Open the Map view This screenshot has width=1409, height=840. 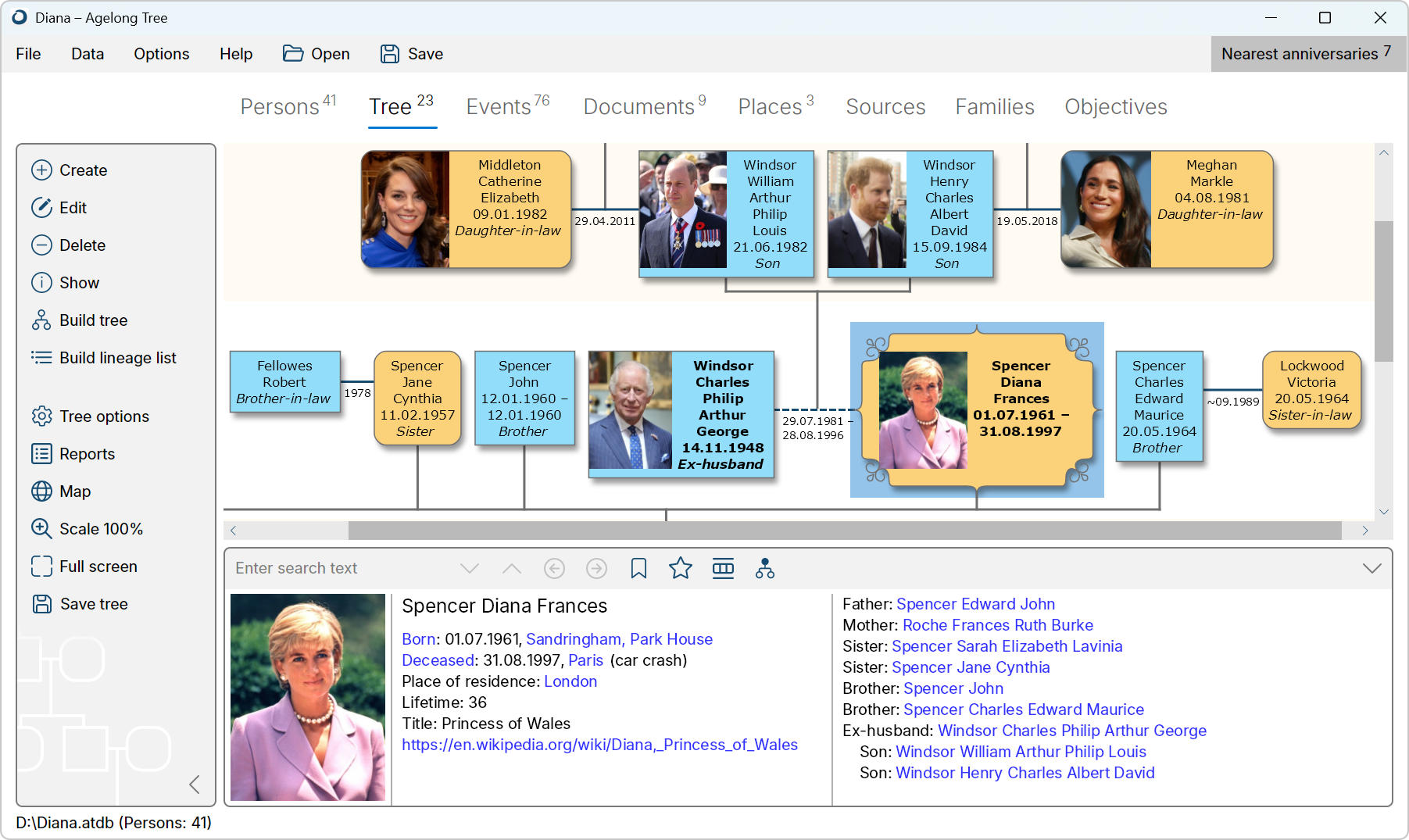[73, 491]
